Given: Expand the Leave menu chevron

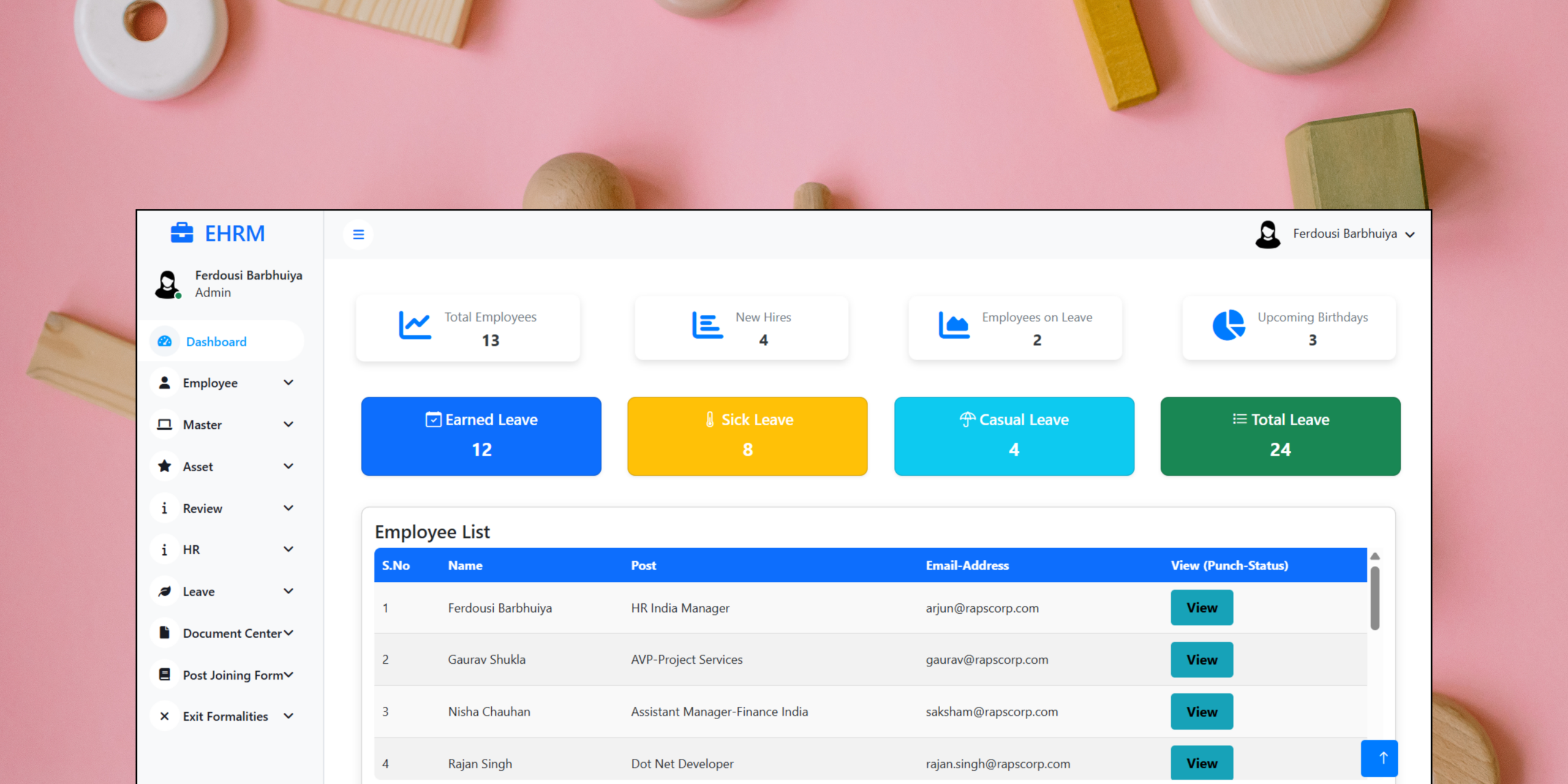Looking at the screenshot, I should (288, 591).
